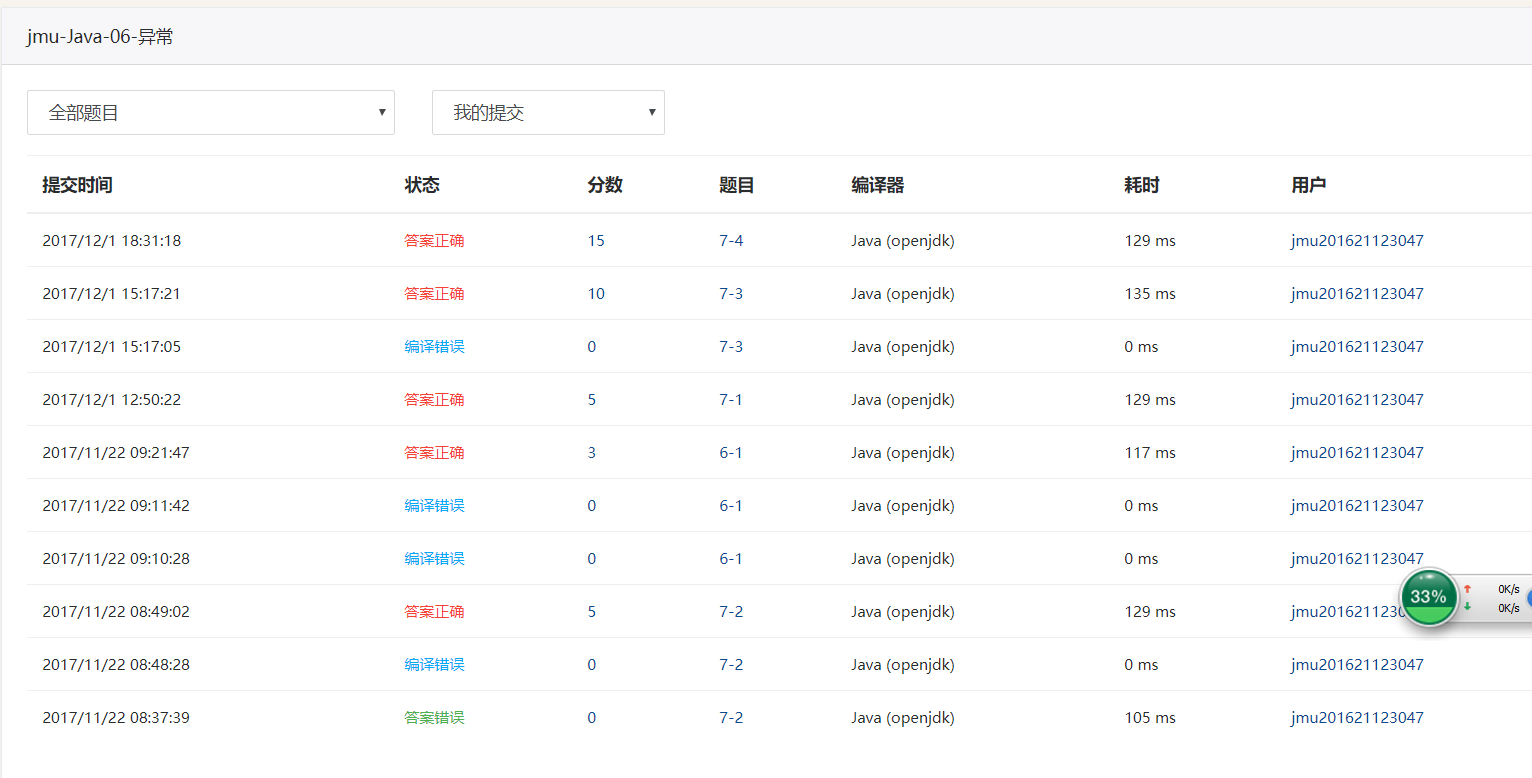Open user jmu201621123047 in 12:50:22 row
Image resolution: width=1532 pixels, height=778 pixels.
1357,400
